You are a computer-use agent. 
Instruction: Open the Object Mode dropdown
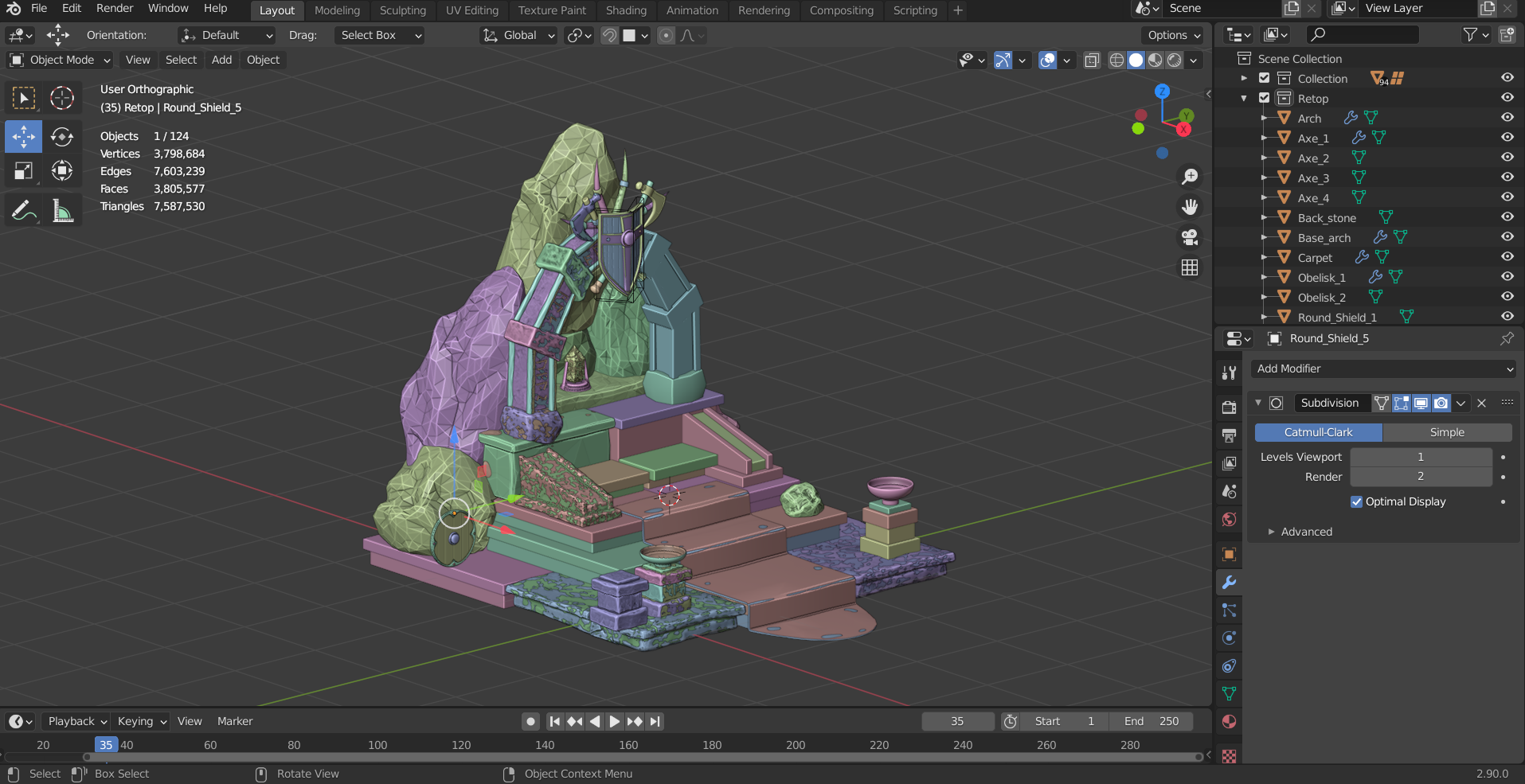61,60
